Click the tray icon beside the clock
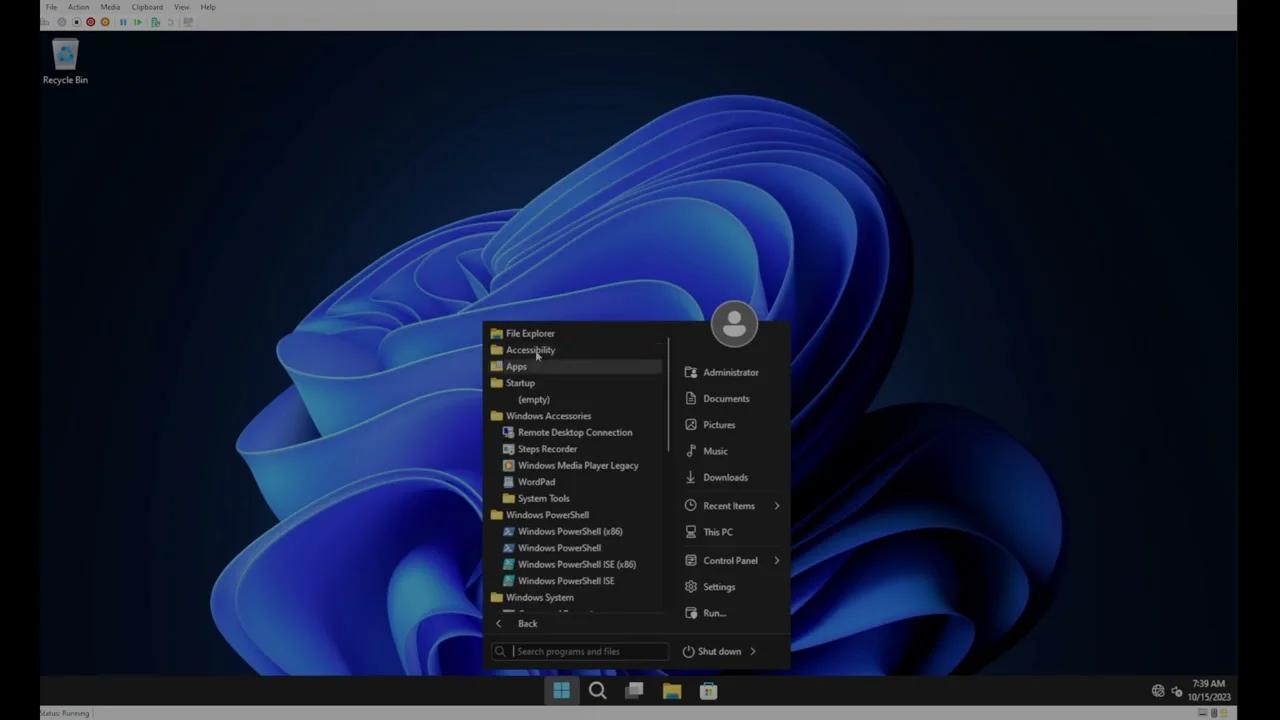The image size is (1280, 720). 1177,691
